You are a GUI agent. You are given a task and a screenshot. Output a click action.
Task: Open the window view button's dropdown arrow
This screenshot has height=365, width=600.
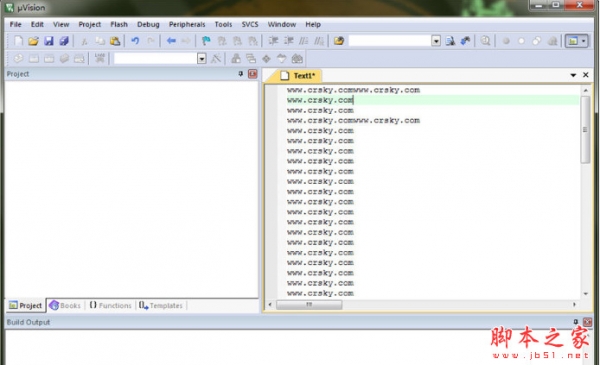pos(584,41)
